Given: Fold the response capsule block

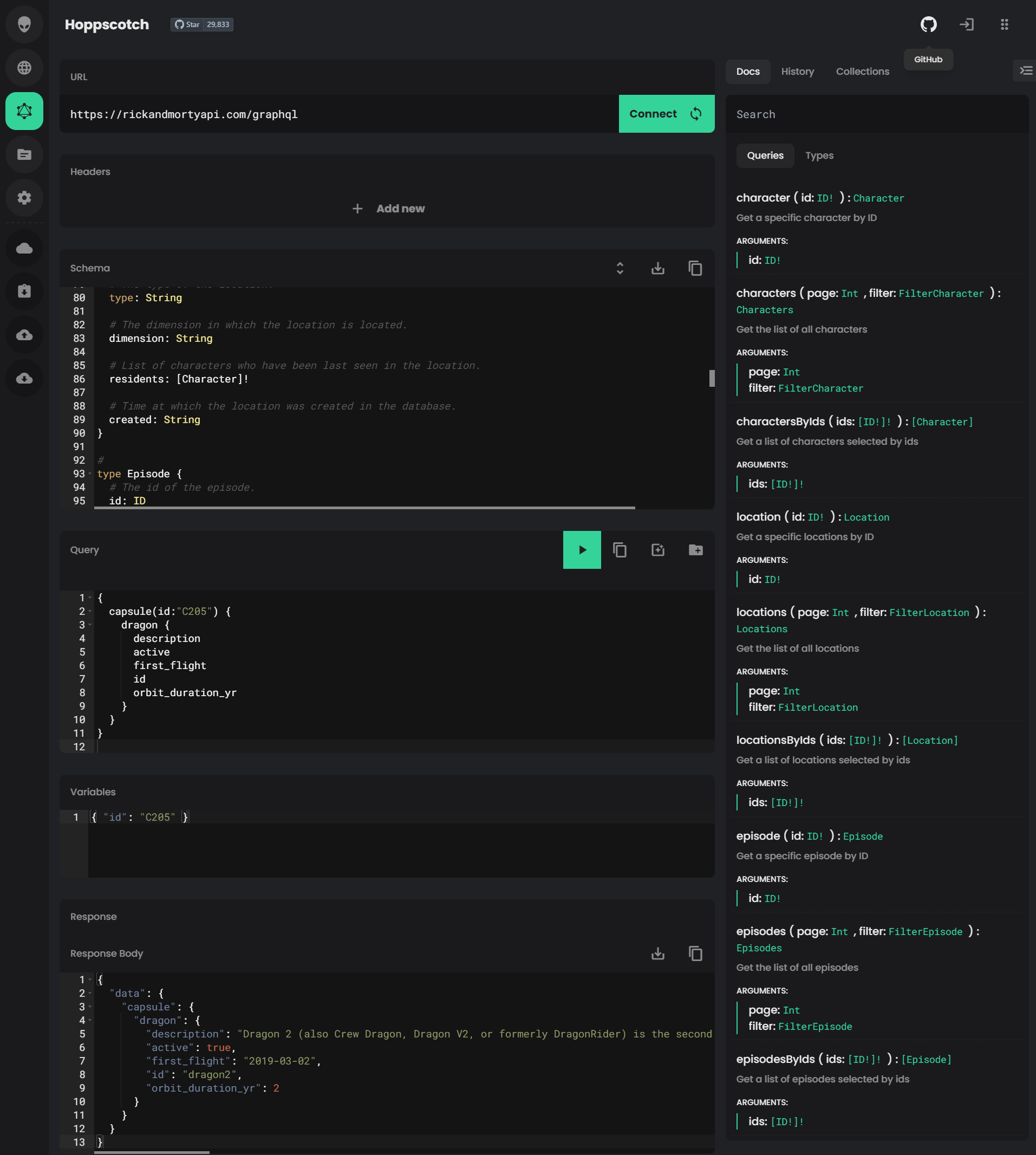Looking at the screenshot, I should pos(90,1007).
